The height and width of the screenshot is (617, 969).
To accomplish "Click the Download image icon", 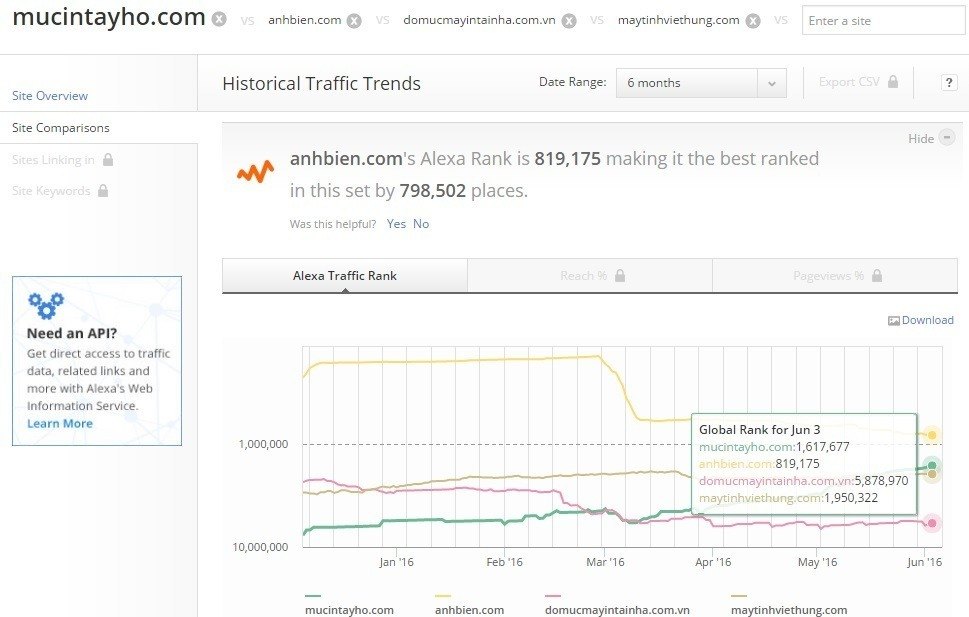I will pos(894,320).
